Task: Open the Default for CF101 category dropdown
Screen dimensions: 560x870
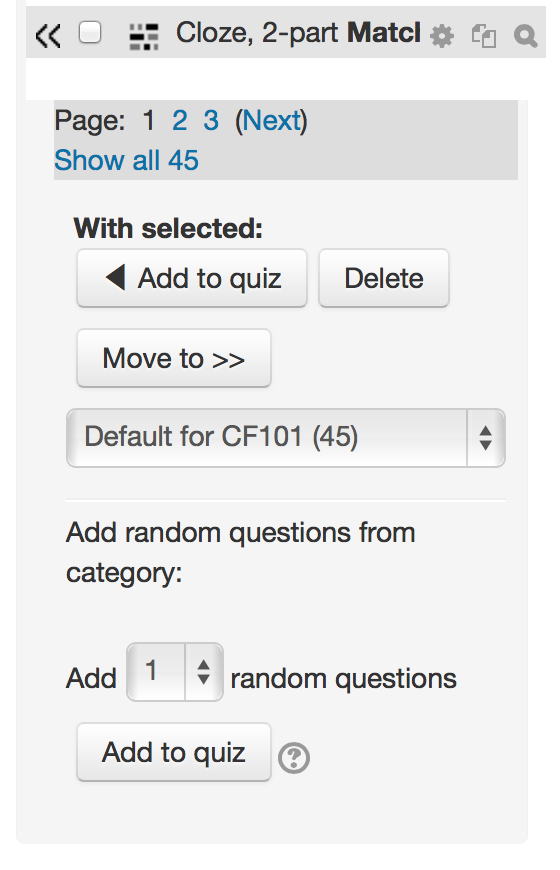Action: [286, 438]
